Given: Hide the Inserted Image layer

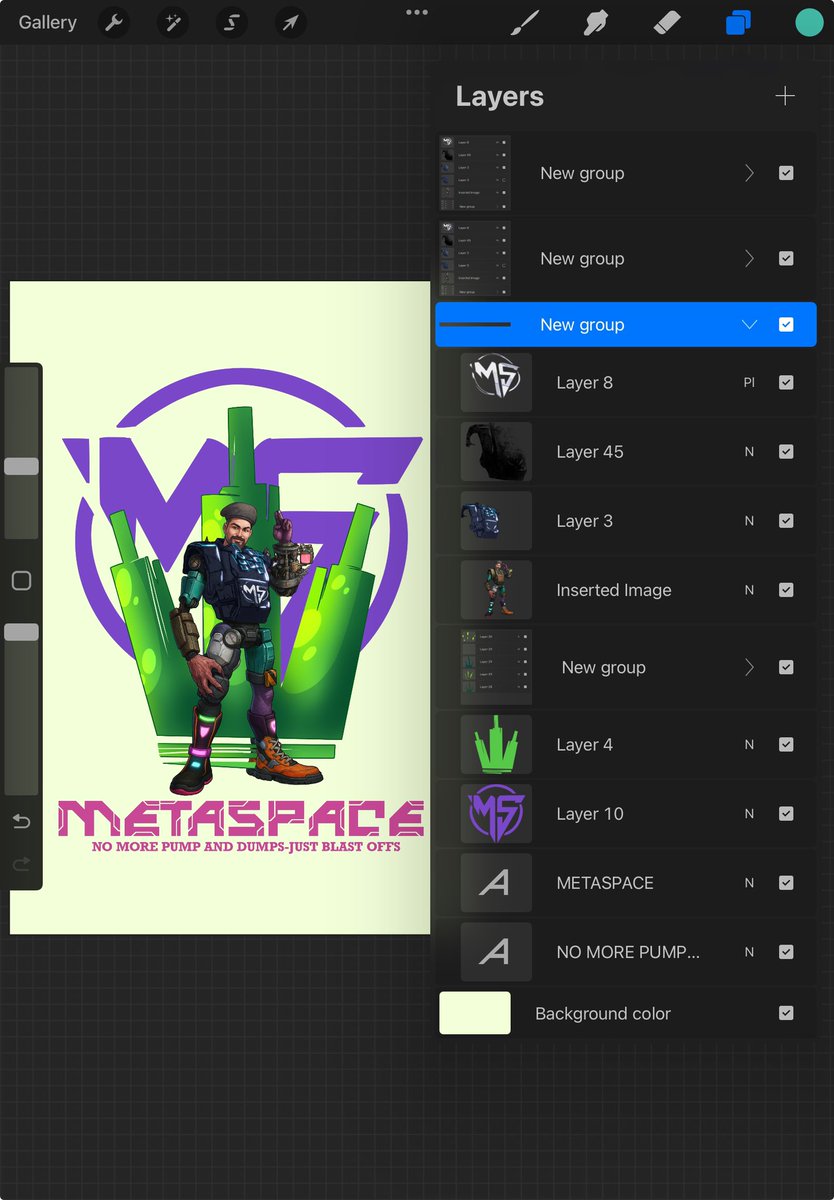Looking at the screenshot, I should (x=786, y=590).
